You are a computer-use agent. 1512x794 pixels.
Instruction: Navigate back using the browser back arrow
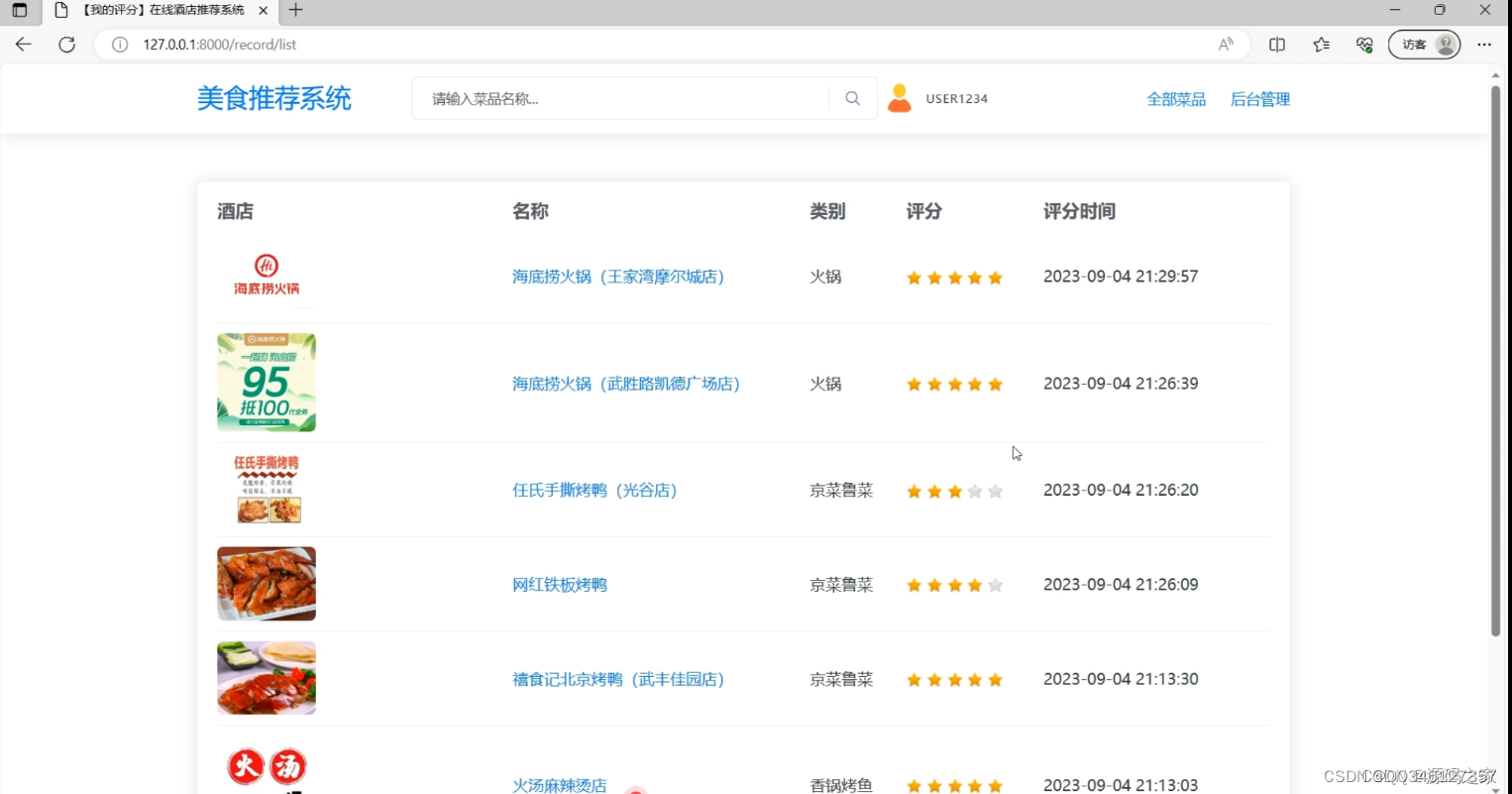pyautogui.click(x=23, y=44)
